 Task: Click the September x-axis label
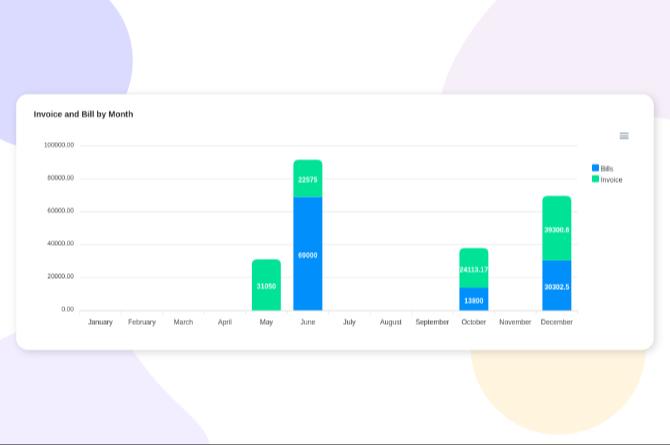click(x=432, y=322)
